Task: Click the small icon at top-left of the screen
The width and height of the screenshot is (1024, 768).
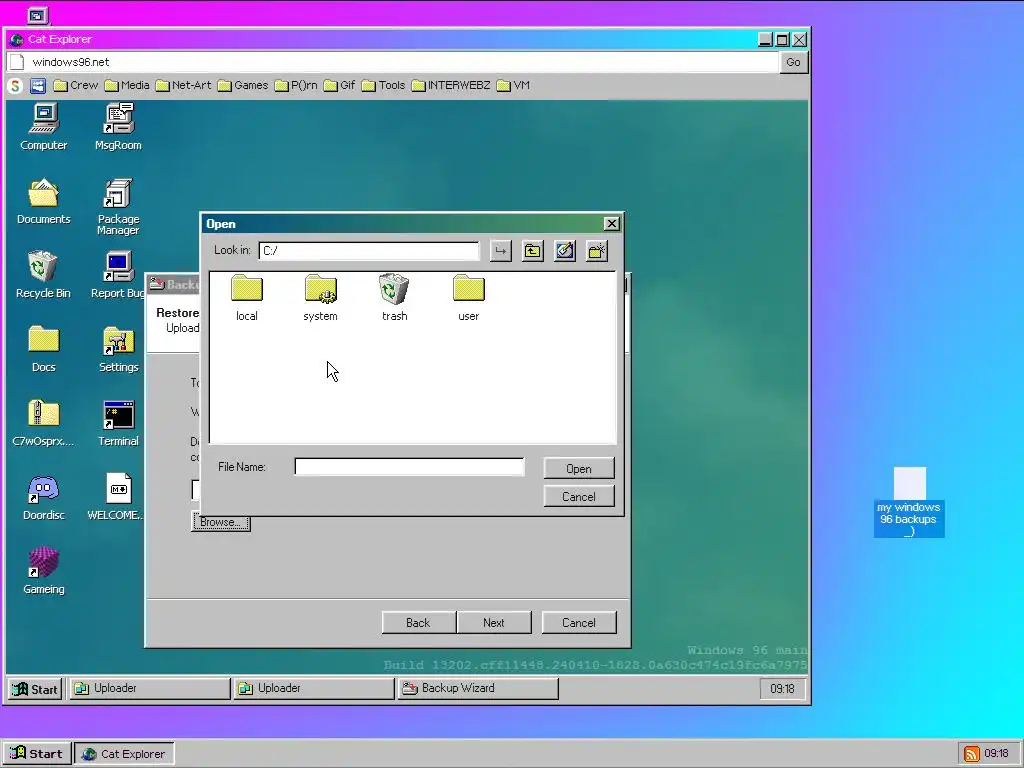Action: tap(37, 15)
